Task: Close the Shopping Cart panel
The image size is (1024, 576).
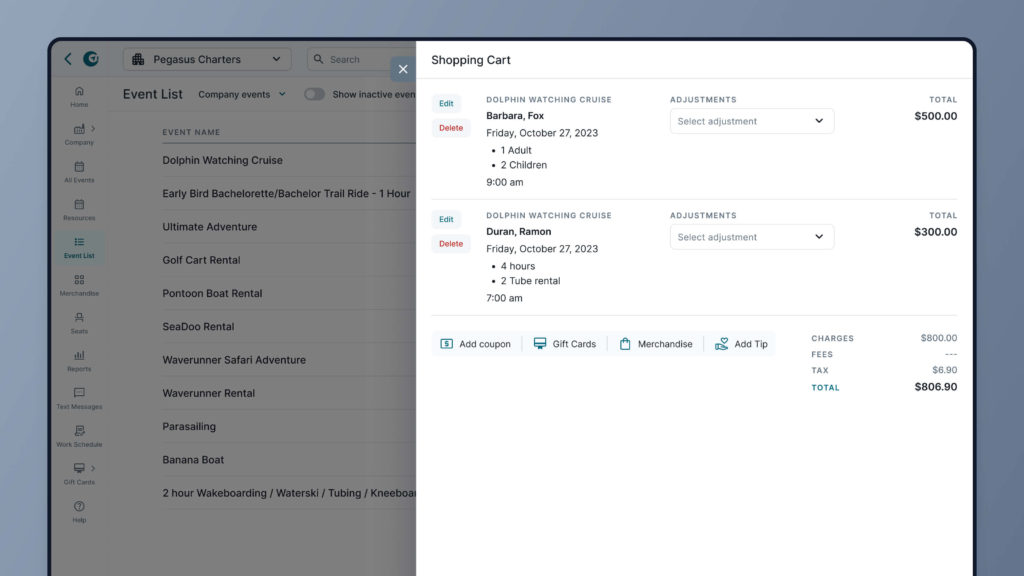Action: click(403, 69)
